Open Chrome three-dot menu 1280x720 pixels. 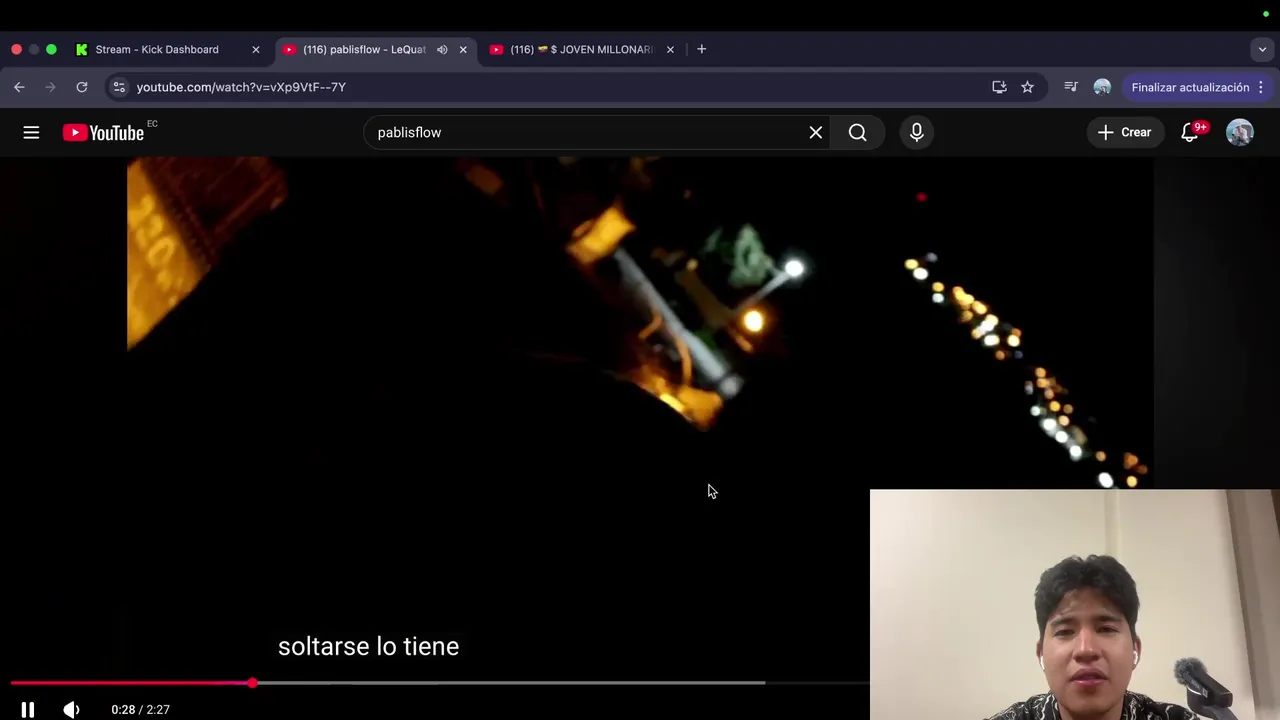tap(1261, 87)
